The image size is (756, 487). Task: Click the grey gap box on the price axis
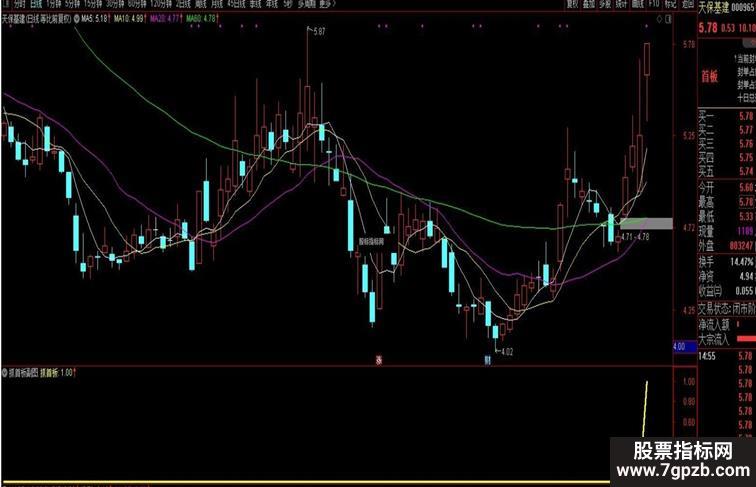[x=646, y=223]
